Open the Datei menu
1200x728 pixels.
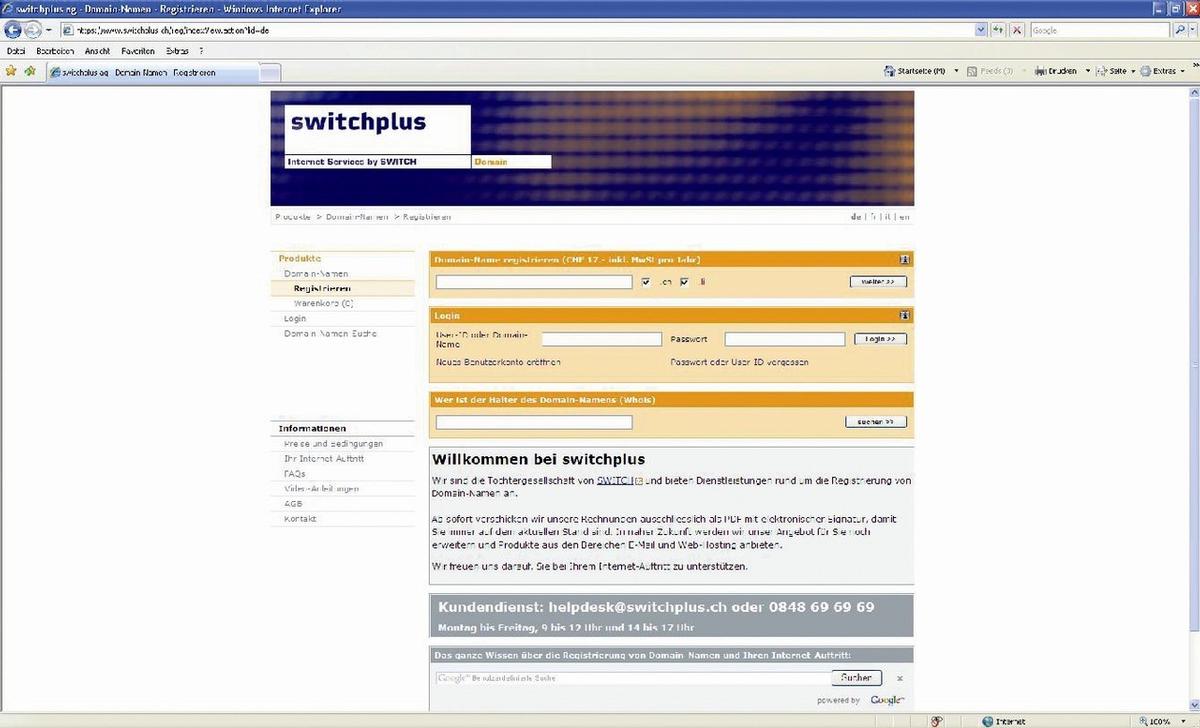coord(16,51)
